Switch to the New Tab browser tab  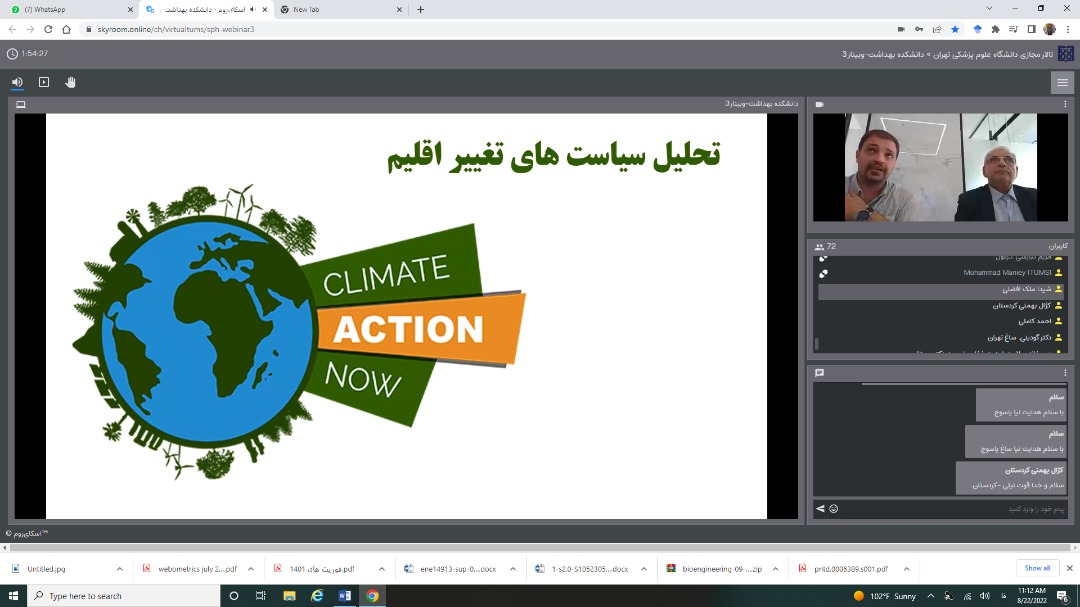(338, 9)
